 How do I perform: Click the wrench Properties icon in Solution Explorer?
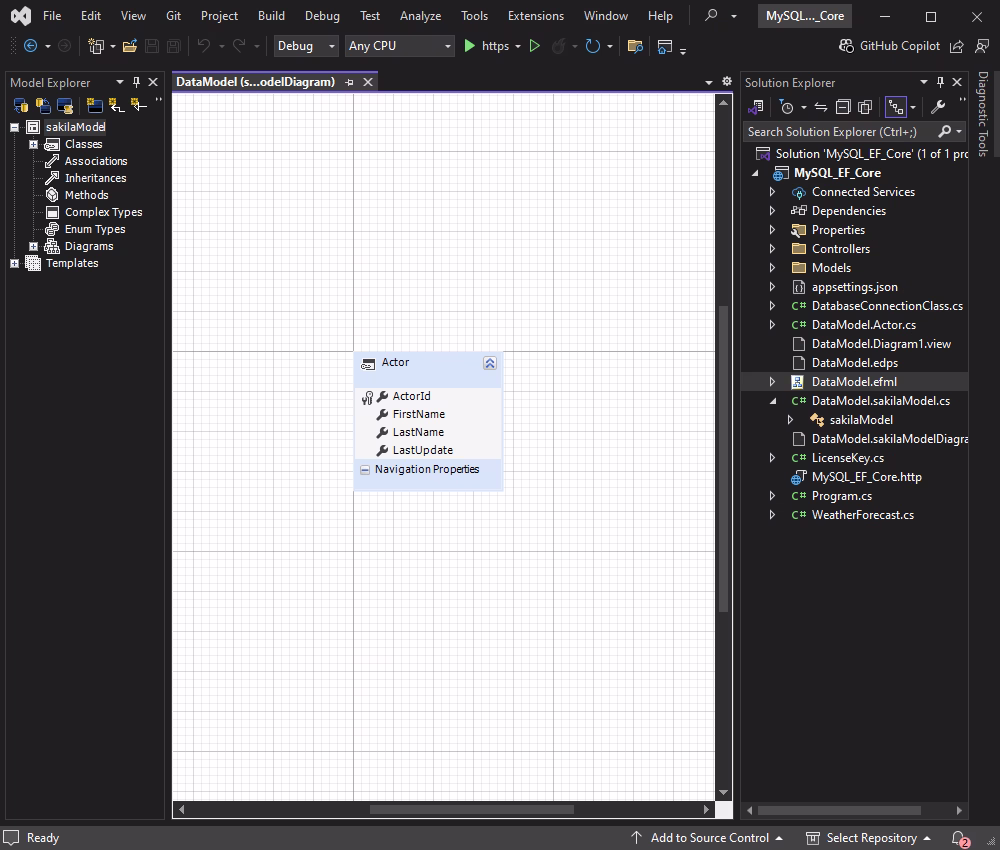[x=937, y=107]
